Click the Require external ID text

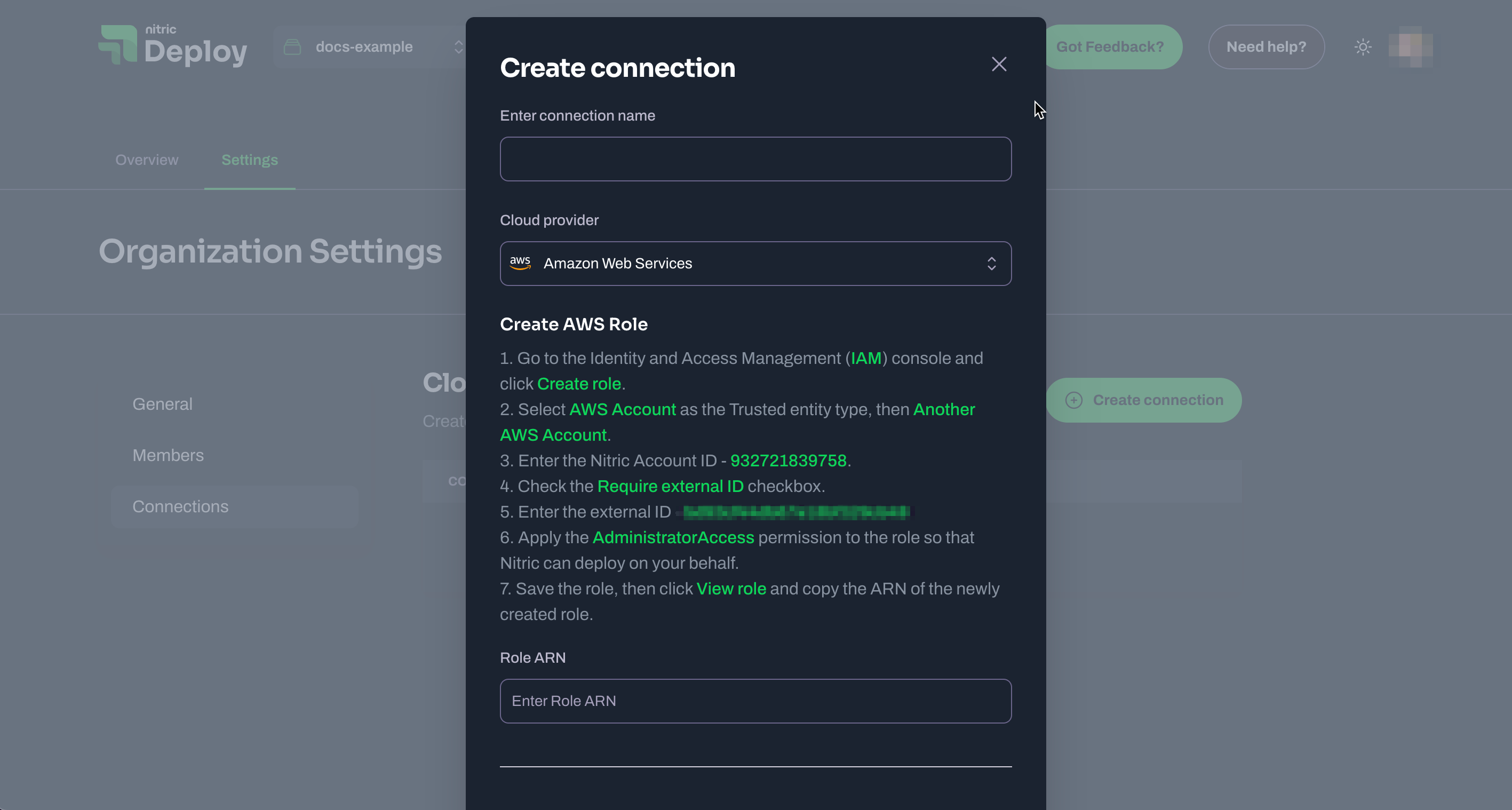click(x=670, y=486)
